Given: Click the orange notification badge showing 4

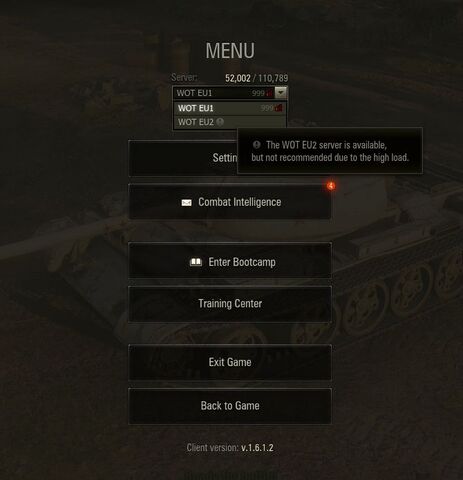Looking at the screenshot, I should point(330,186).
